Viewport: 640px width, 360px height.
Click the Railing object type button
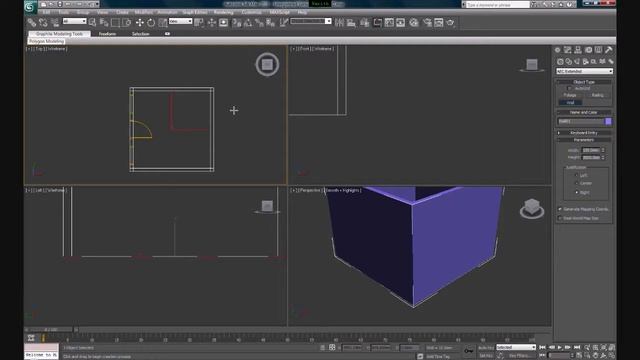tap(598, 95)
